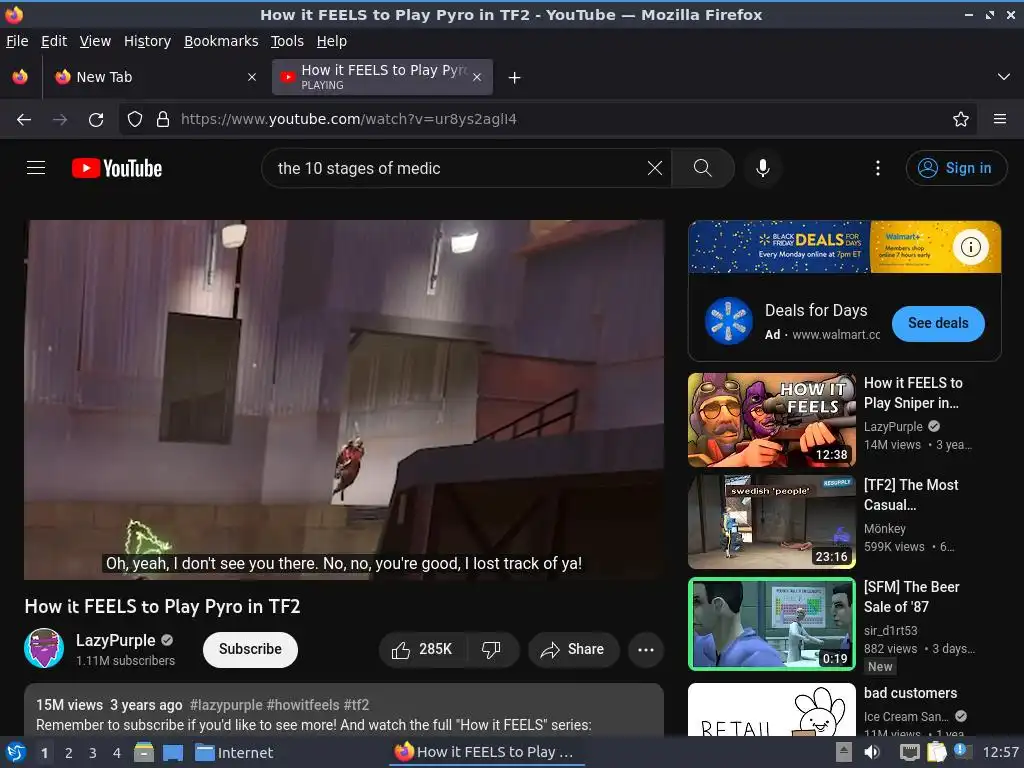Open the Bookmarks menu
Screen dimensions: 1024x768
point(221,41)
